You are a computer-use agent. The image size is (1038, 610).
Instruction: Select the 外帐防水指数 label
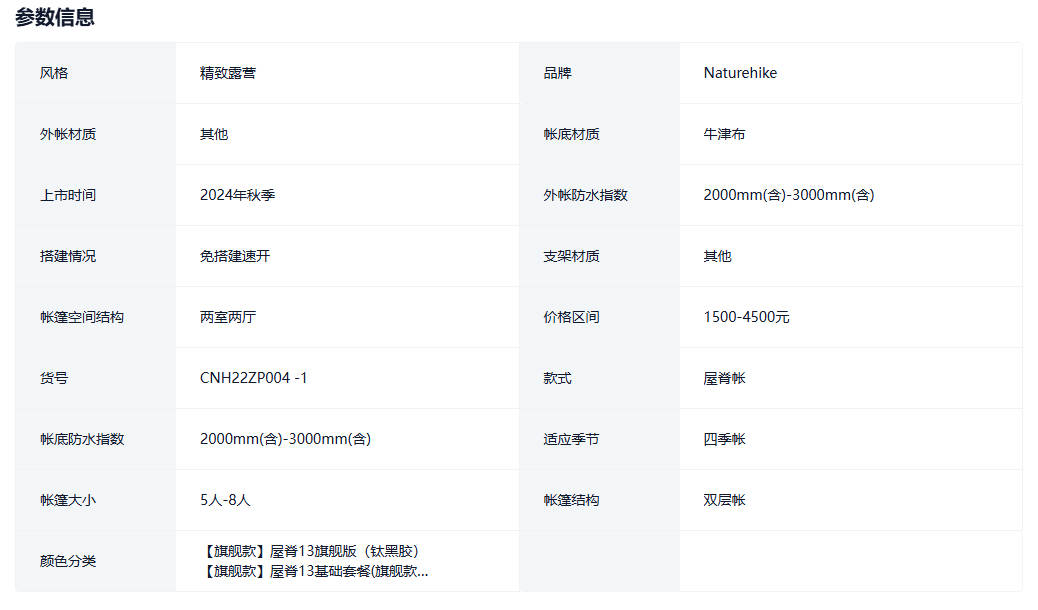[x=585, y=195]
